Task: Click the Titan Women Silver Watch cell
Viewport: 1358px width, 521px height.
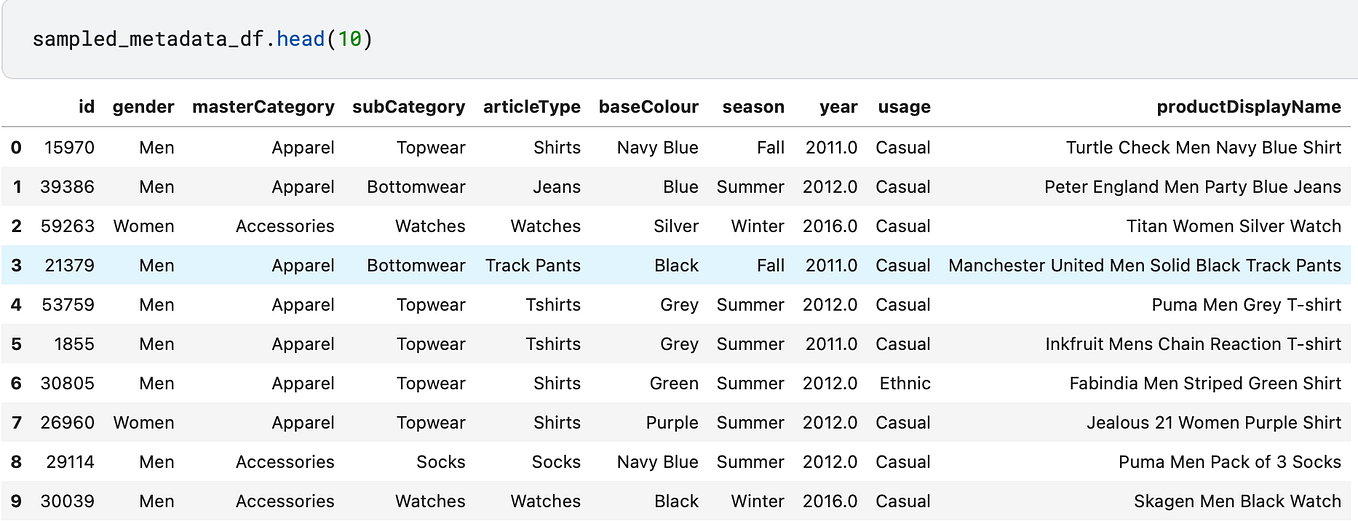Action: 1234,226
